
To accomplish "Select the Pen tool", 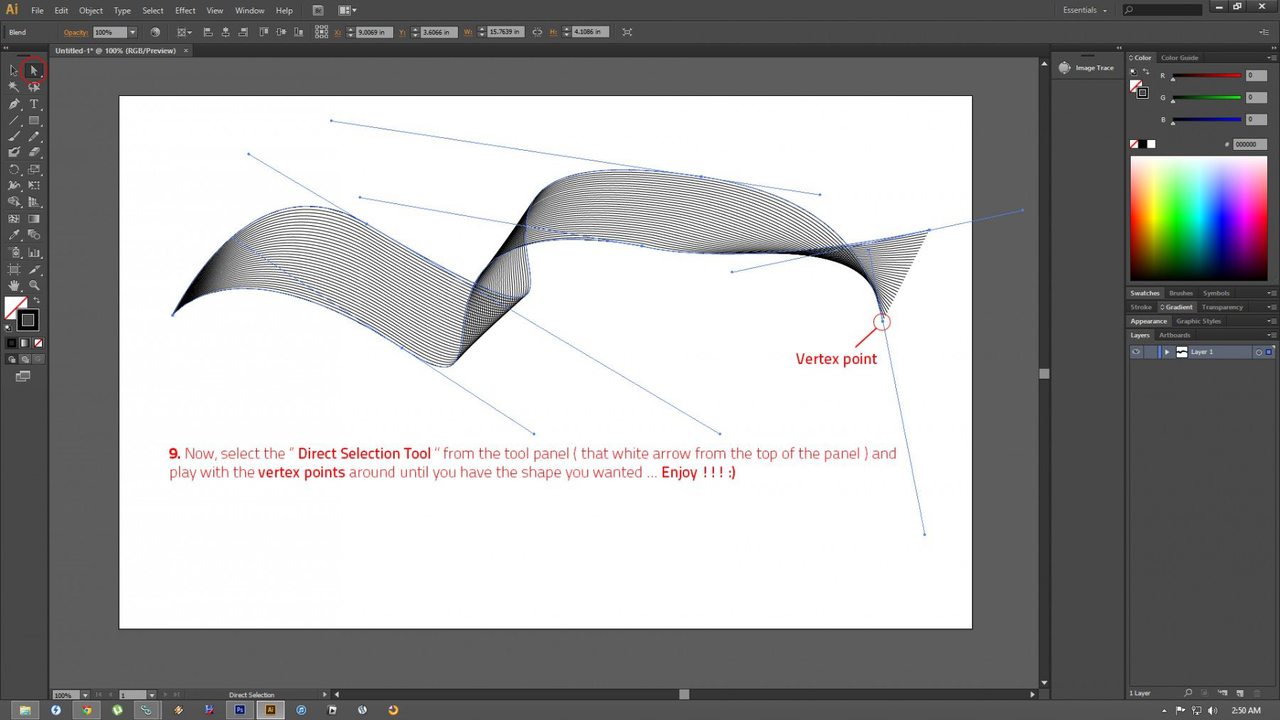I will pyautogui.click(x=14, y=104).
